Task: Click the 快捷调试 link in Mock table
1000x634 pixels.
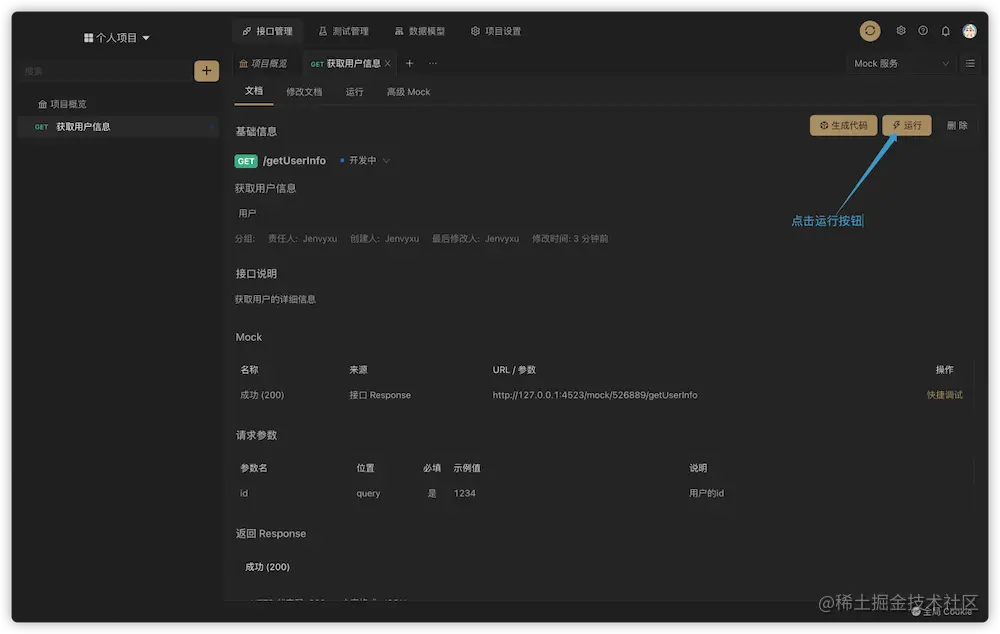Action: [x=944, y=394]
